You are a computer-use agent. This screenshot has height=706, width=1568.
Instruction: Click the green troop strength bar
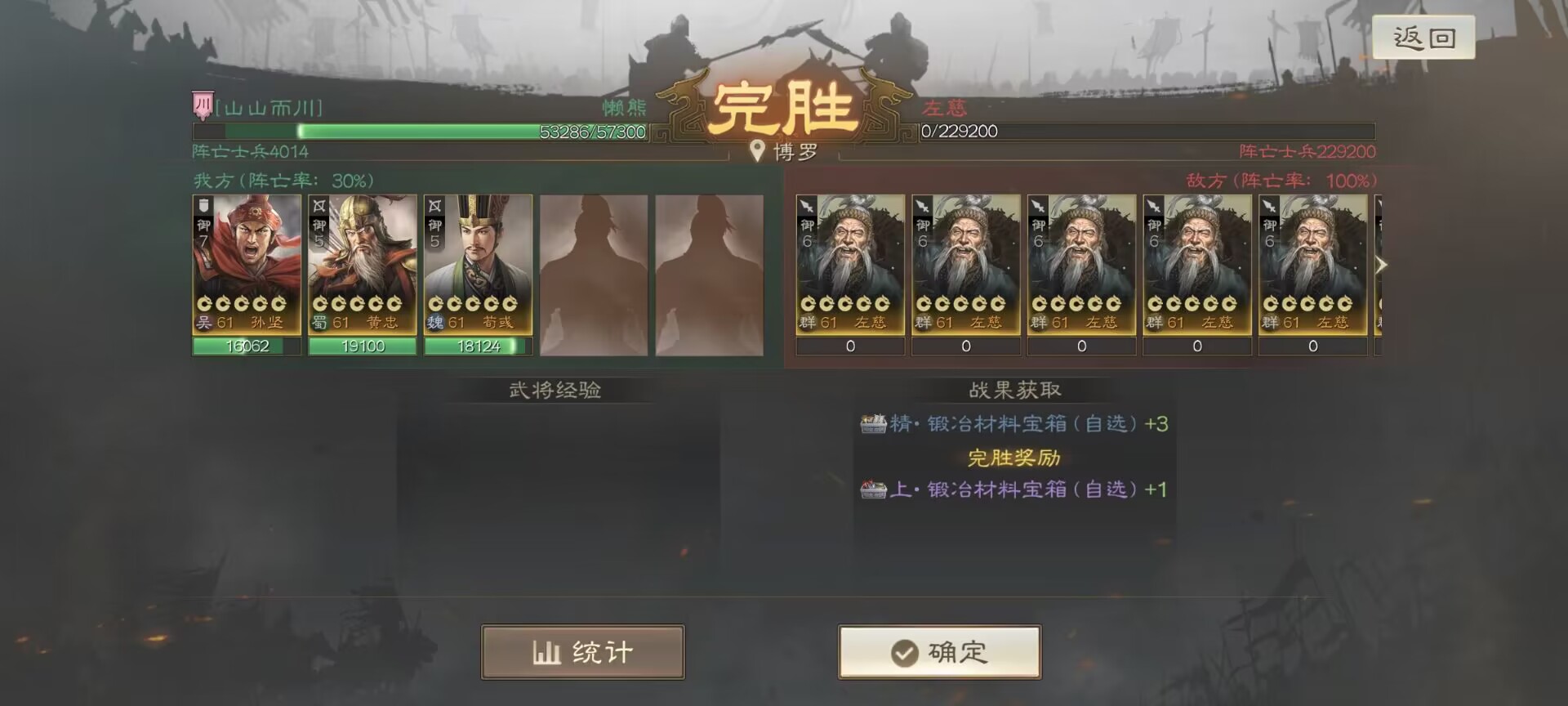click(x=421, y=132)
